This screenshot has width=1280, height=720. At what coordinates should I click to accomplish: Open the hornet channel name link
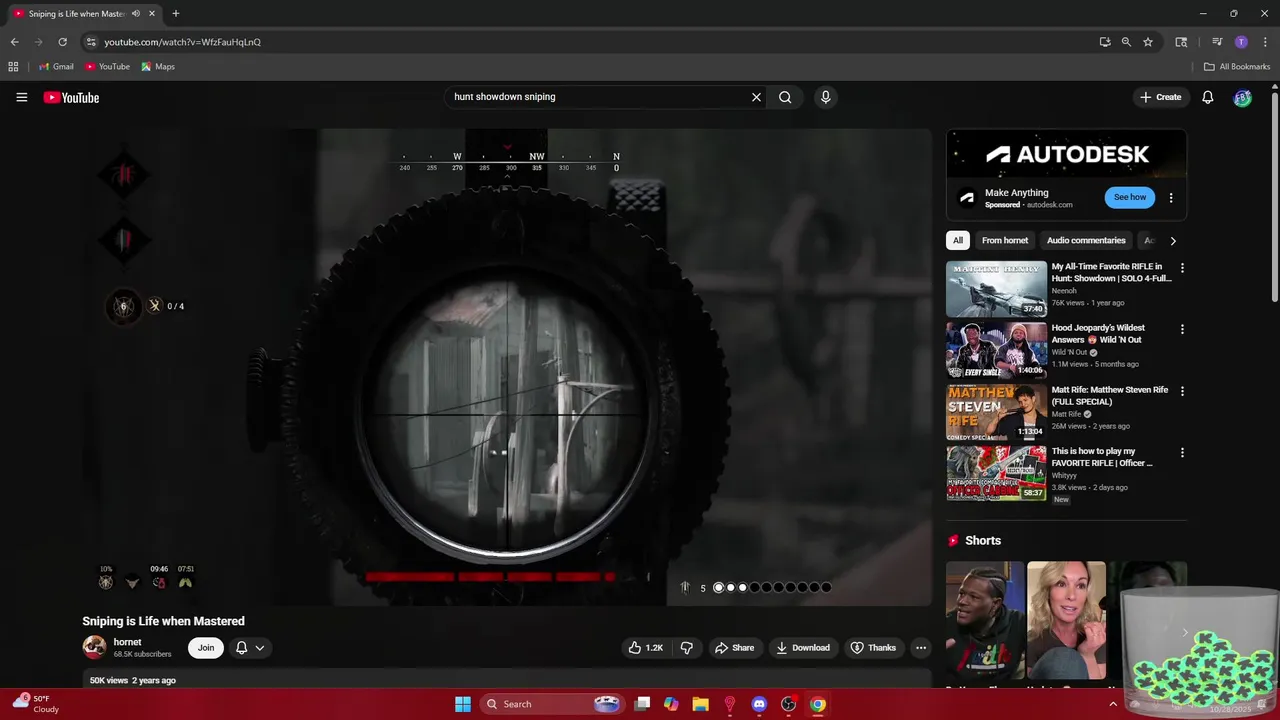pyautogui.click(x=127, y=642)
